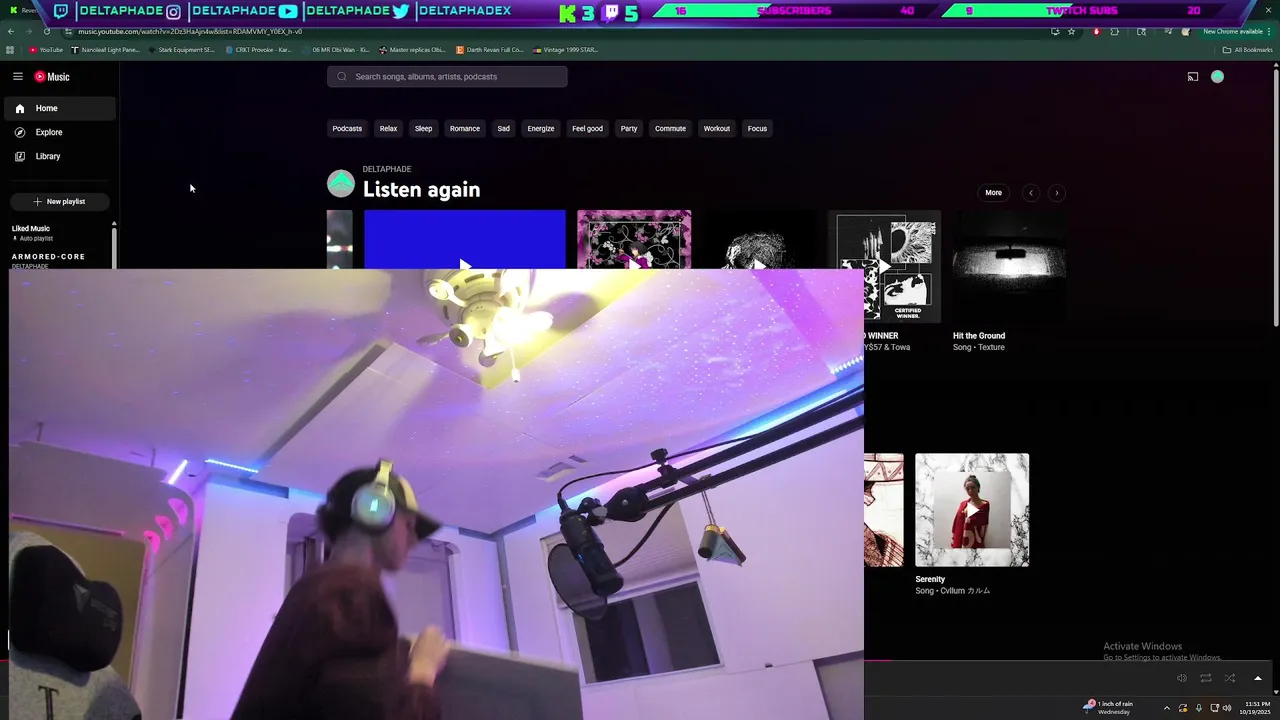Screen dimensions: 1280x720
Task: Expand the player page arrow
Action: click(x=1258, y=678)
